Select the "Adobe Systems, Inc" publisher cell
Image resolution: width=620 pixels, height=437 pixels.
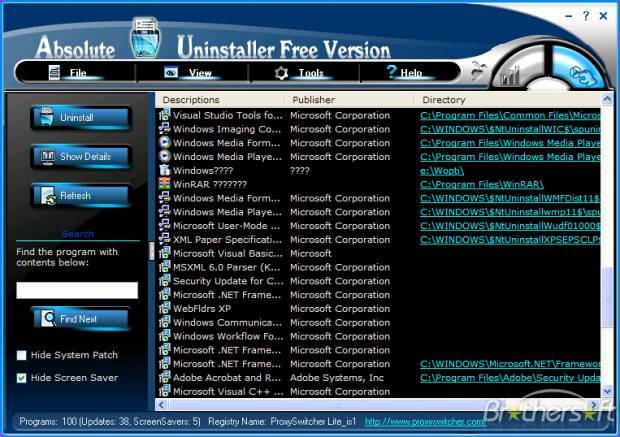tap(337, 378)
